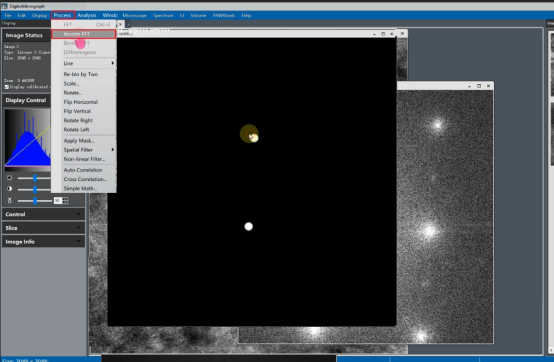Click the DigitalMicrograph app icon in title bar
554x362 pixels.
click(x=4, y=6)
